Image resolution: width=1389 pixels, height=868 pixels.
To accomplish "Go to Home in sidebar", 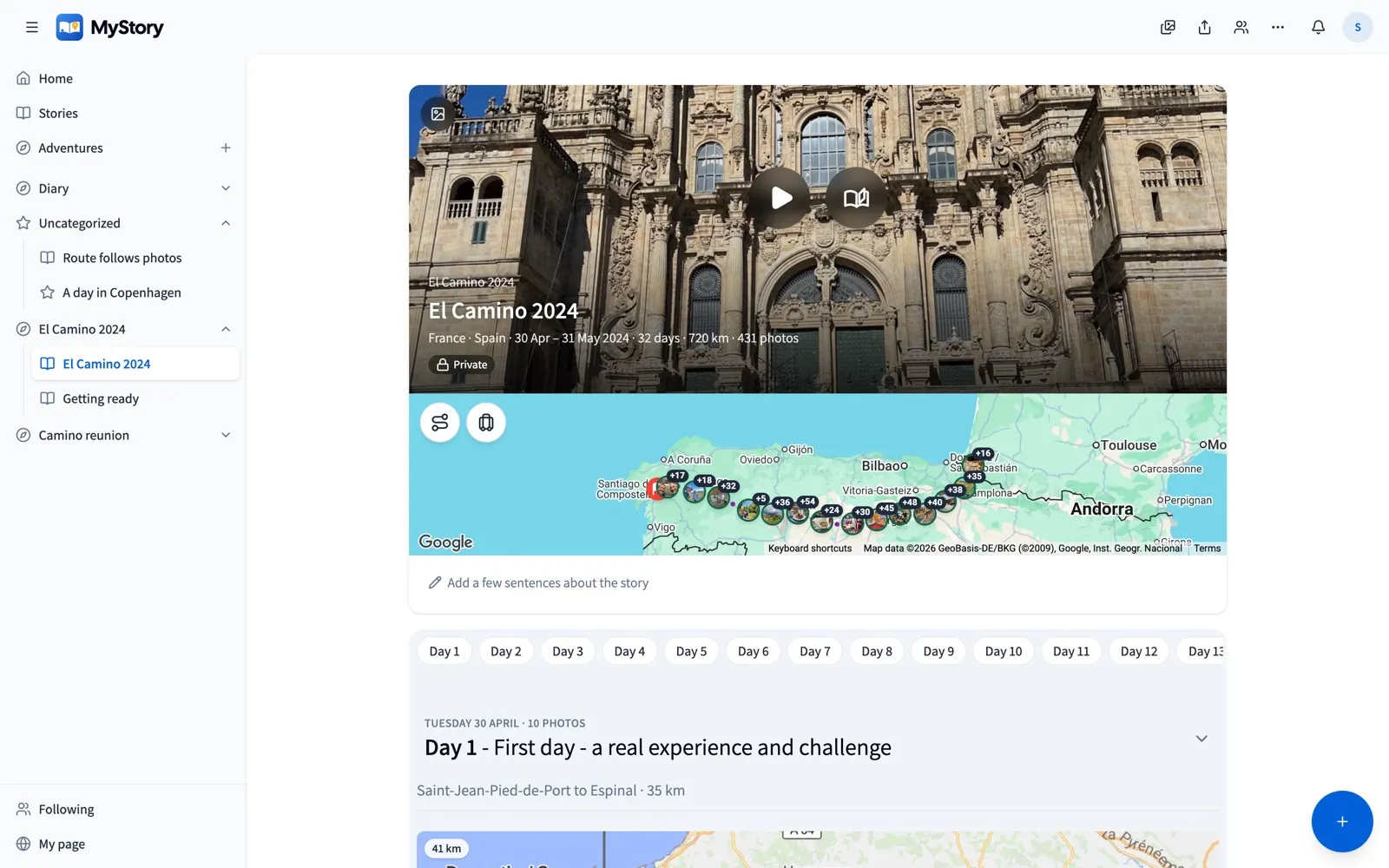I will pyautogui.click(x=123, y=78).
